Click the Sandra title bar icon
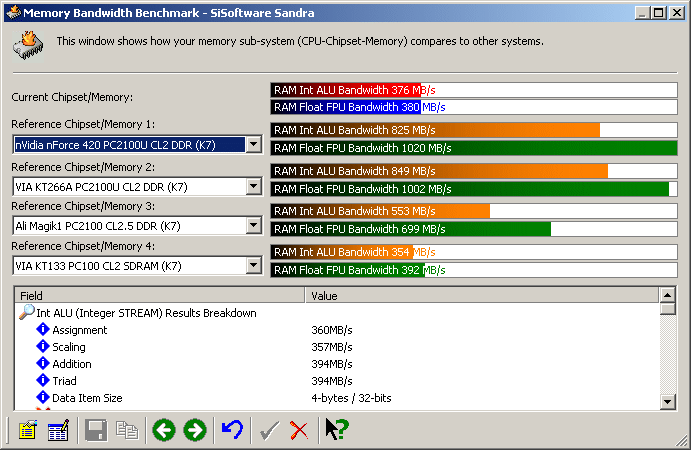The height and width of the screenshot is (450, 691). [14, 12]
